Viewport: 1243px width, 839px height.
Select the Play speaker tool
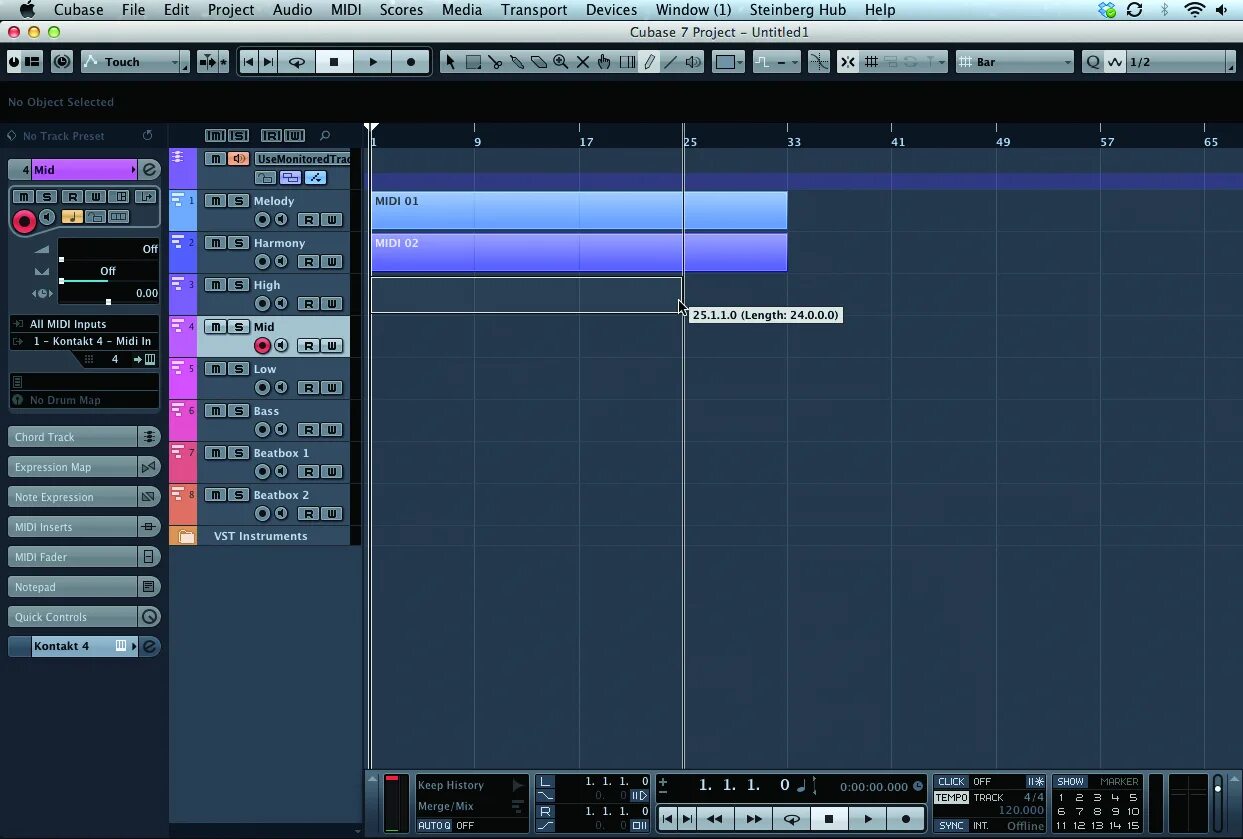coord(693,62)
